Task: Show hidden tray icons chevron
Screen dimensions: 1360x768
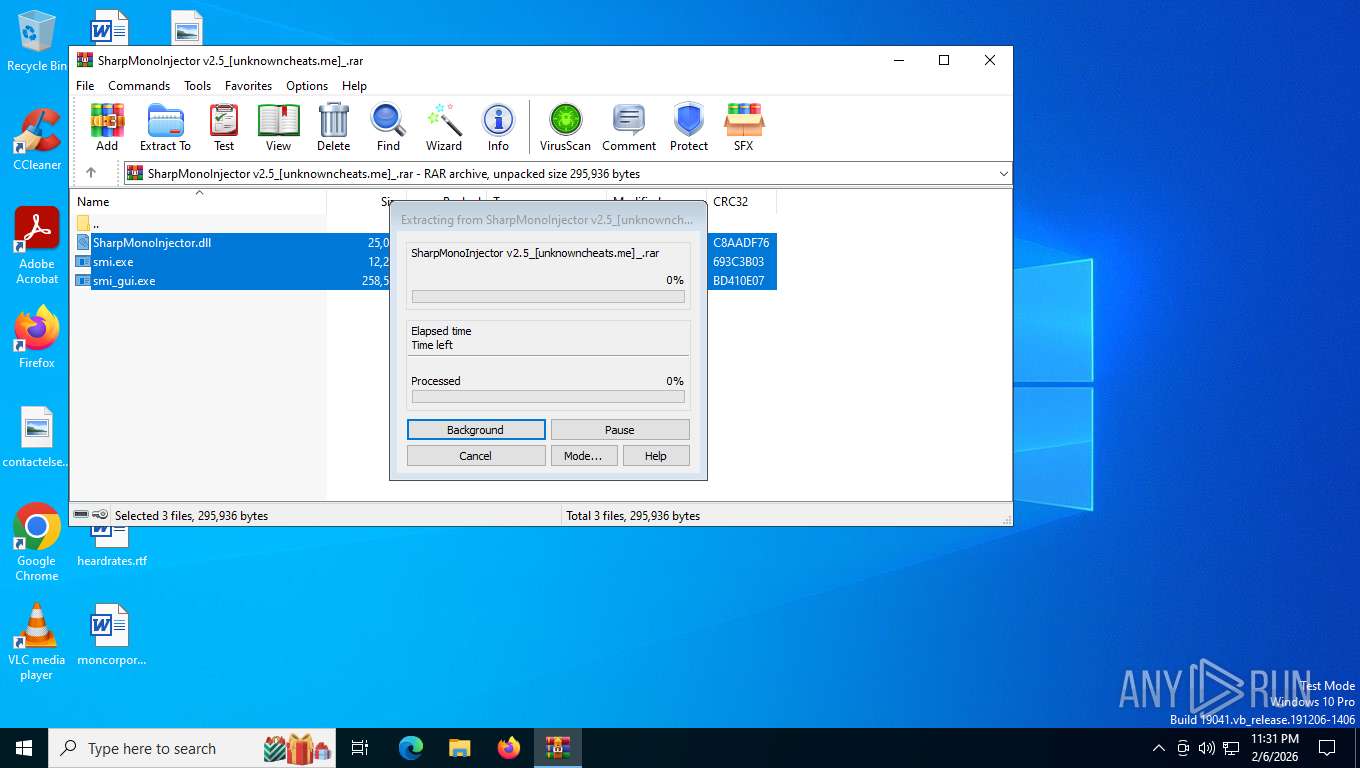Action: click(1159, 748)
